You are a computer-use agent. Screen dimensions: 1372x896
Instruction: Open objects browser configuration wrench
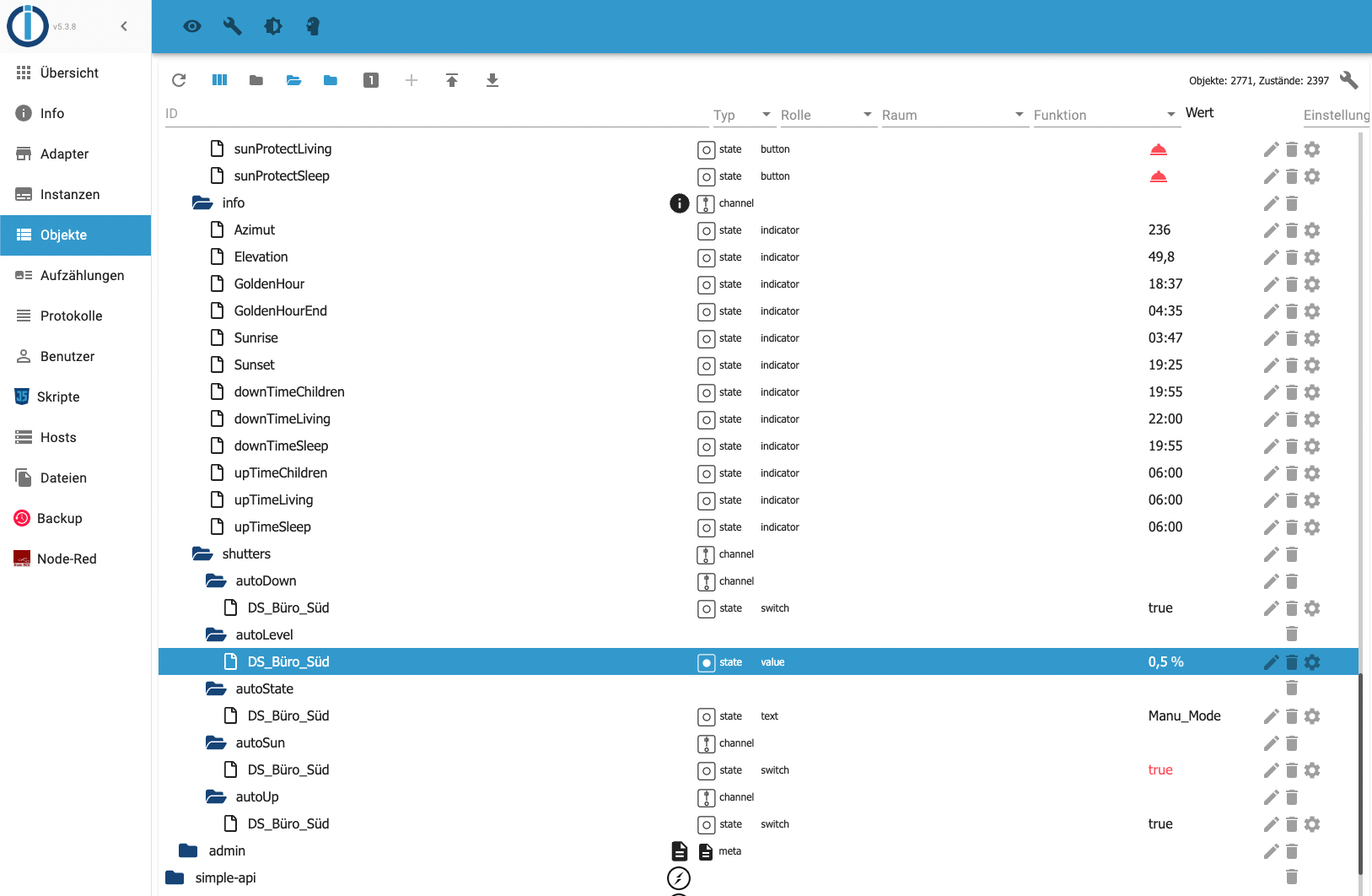coord(1349,80)
